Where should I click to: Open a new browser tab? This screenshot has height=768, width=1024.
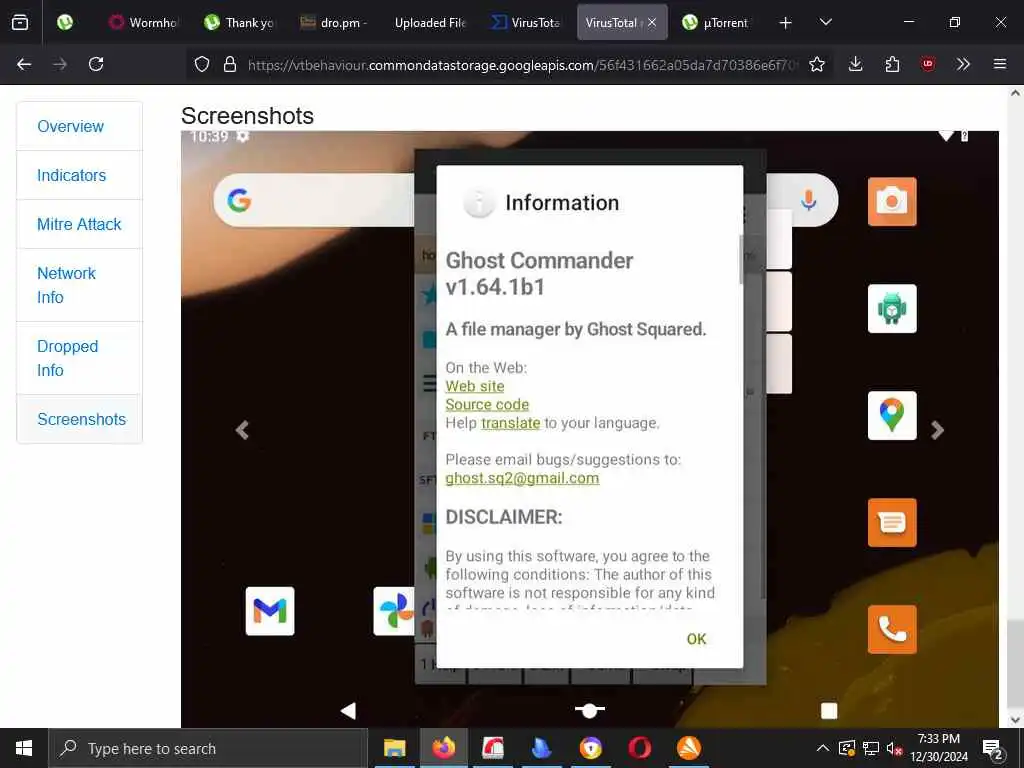point(786,23)
